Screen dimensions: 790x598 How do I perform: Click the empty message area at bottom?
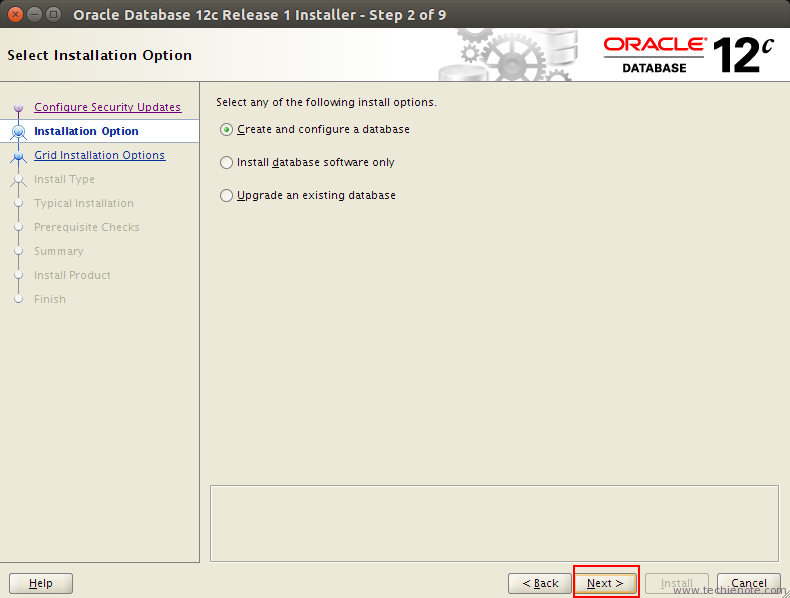494,523
